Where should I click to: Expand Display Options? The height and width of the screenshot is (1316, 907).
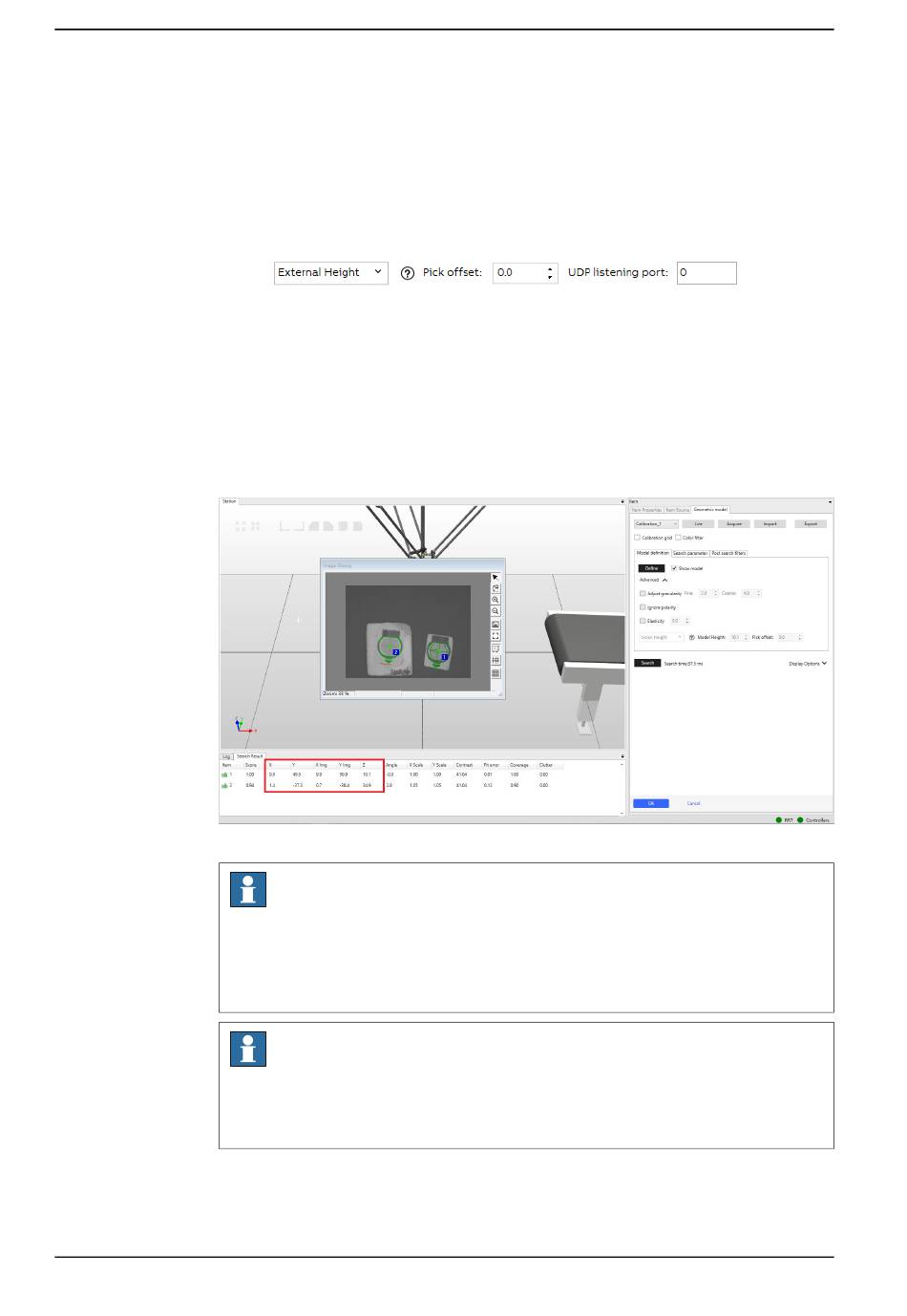point(808,664)
